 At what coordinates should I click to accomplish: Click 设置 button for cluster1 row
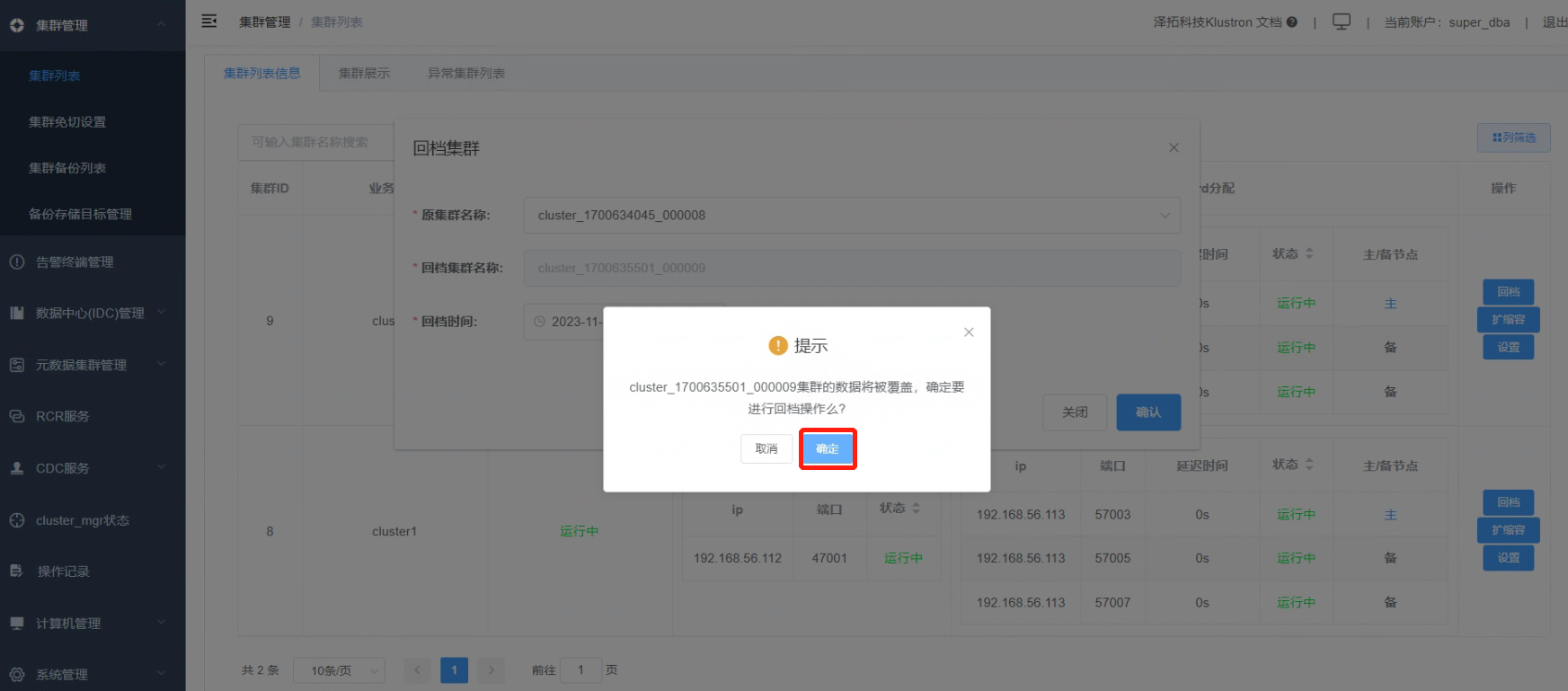[1509, 558]
